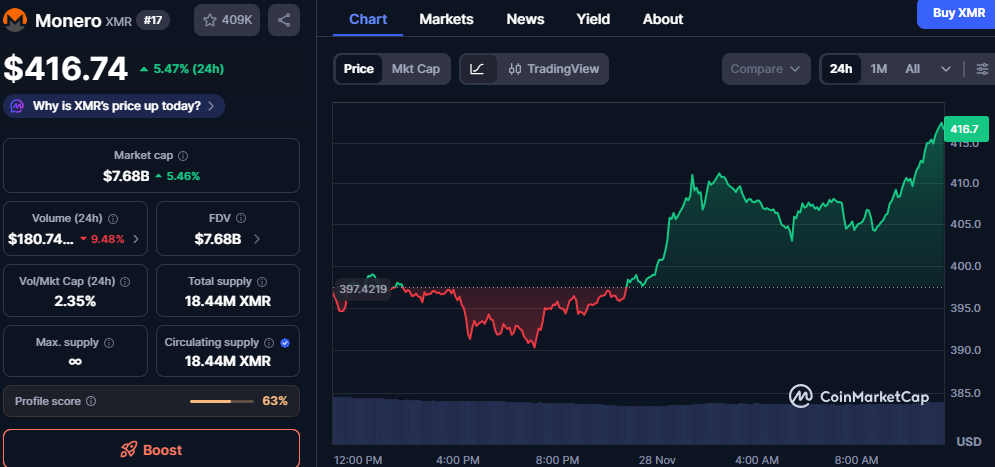The height and width of the screenshot is (467, 995).
Task: Click the Market cap info icon
Action: 183,156
